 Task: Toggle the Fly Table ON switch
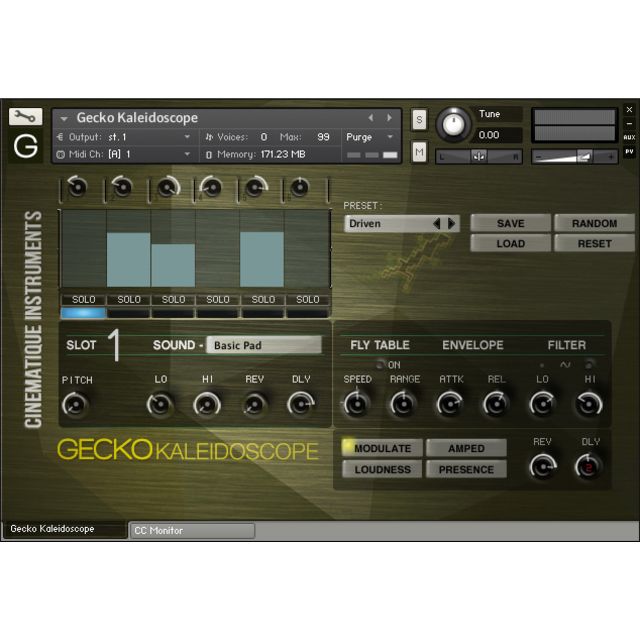coord(380,364)
